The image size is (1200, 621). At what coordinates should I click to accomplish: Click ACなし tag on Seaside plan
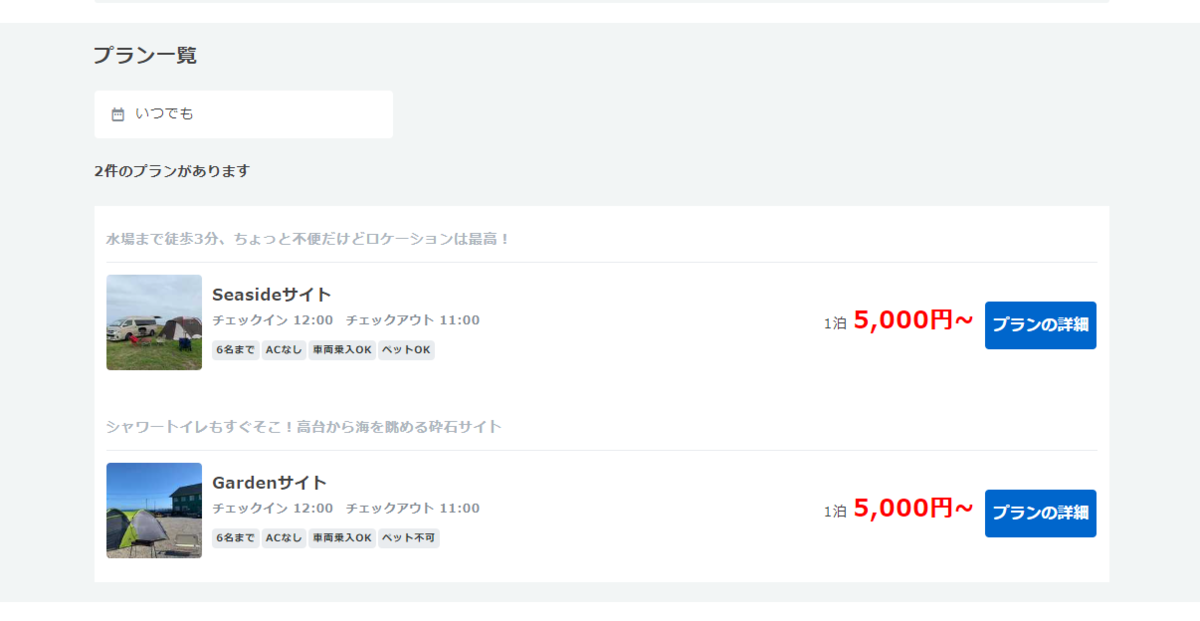[x=284, y=350]
